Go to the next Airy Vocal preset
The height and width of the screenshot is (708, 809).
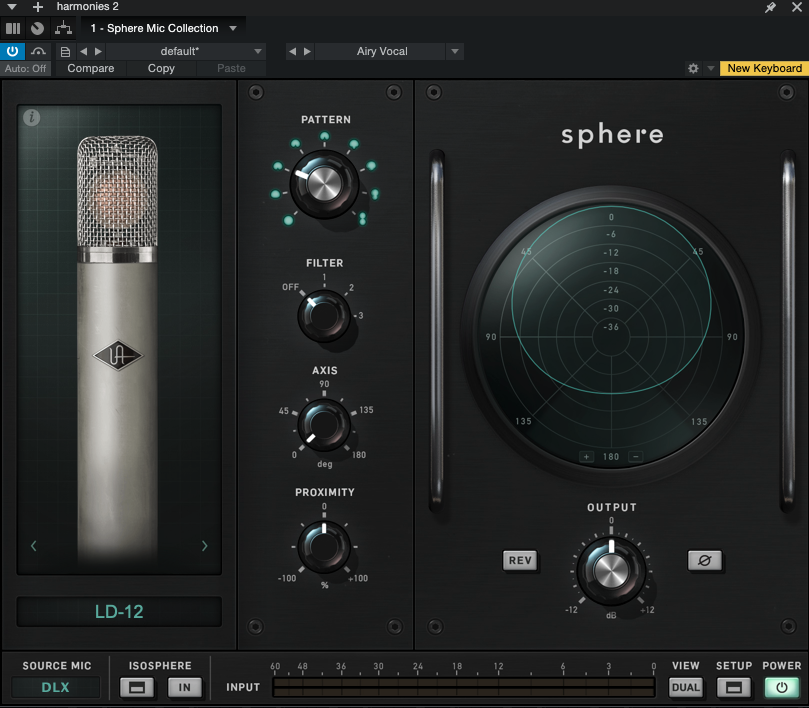(x=308, y=51)
